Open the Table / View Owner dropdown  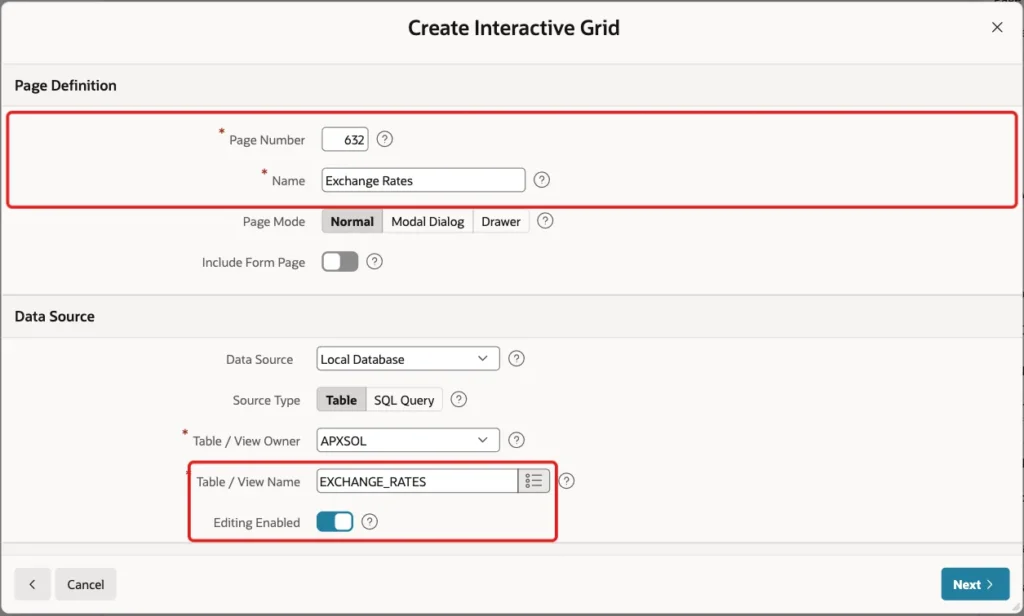(x=408, y=440)
